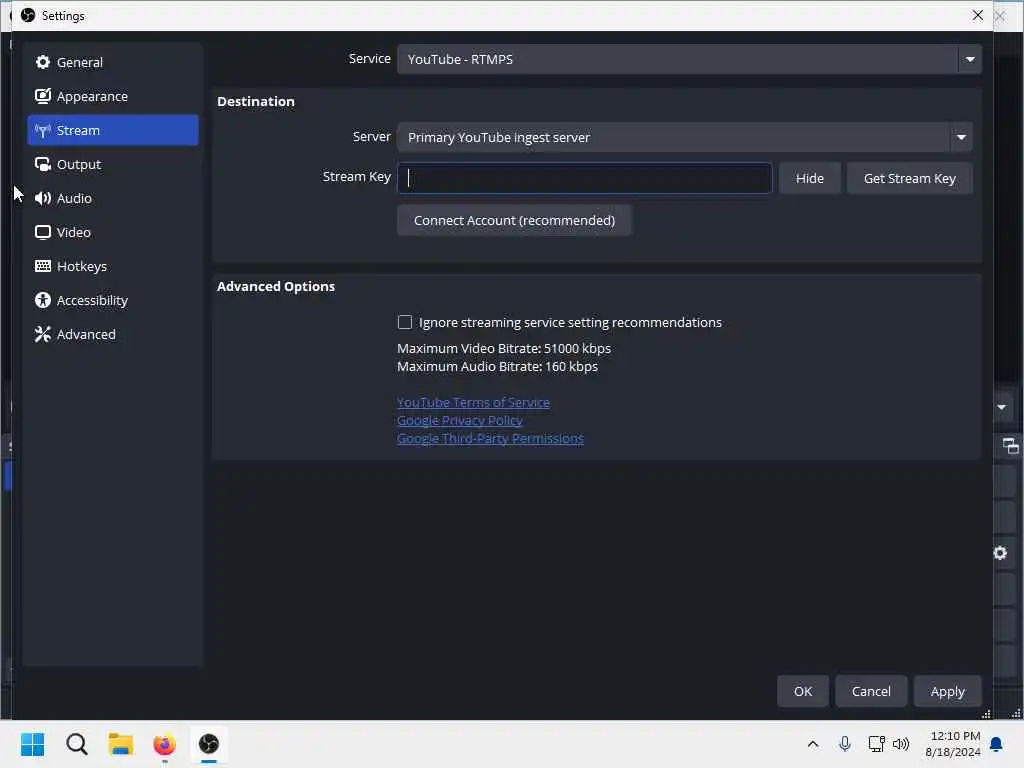Click the Advanced Options section heading

[x=276, y=286]
